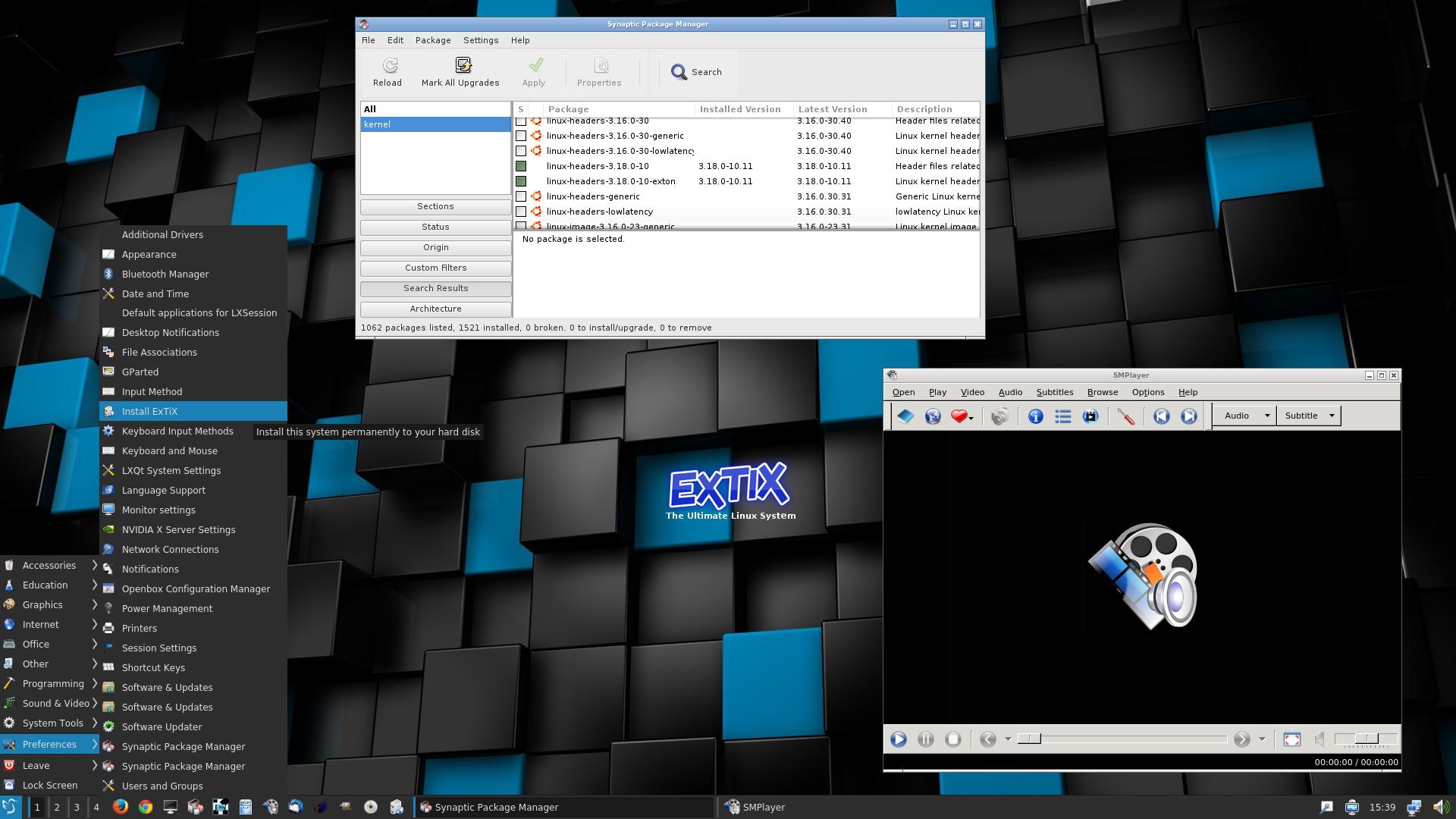Click the Sections filter button
The height and width of the screenshot is (819, 1456).
coord(435,206)
